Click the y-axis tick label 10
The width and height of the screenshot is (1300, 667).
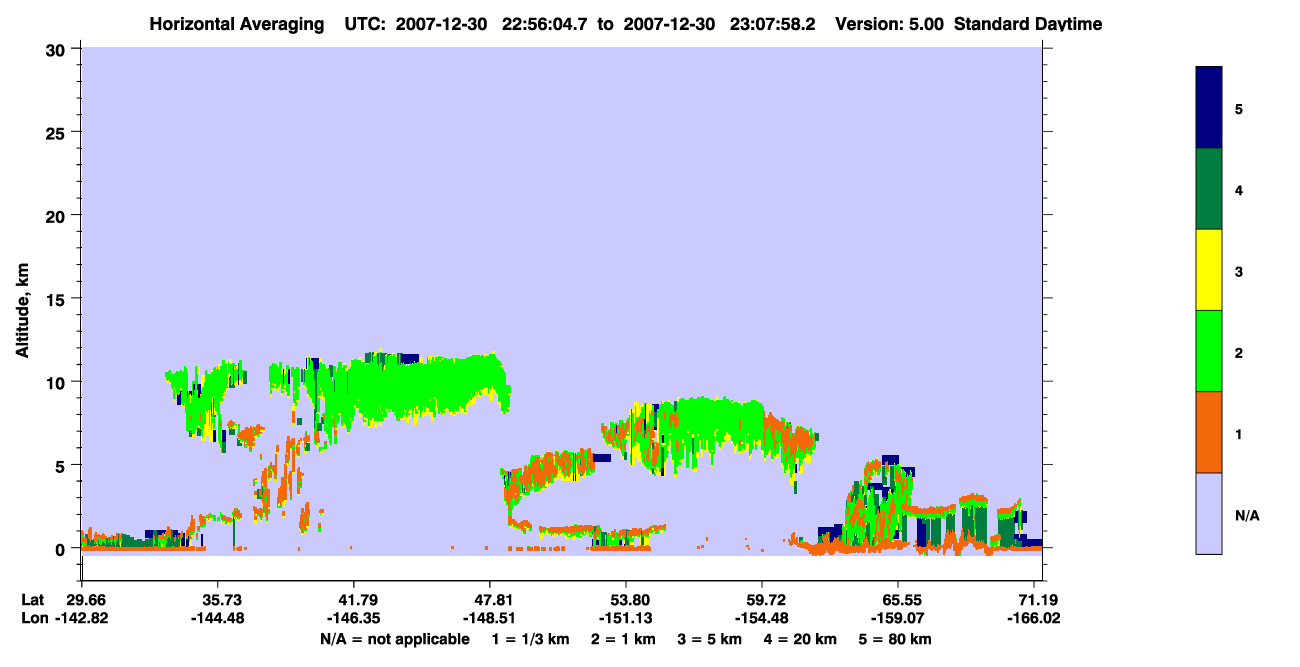pos(58,382)
